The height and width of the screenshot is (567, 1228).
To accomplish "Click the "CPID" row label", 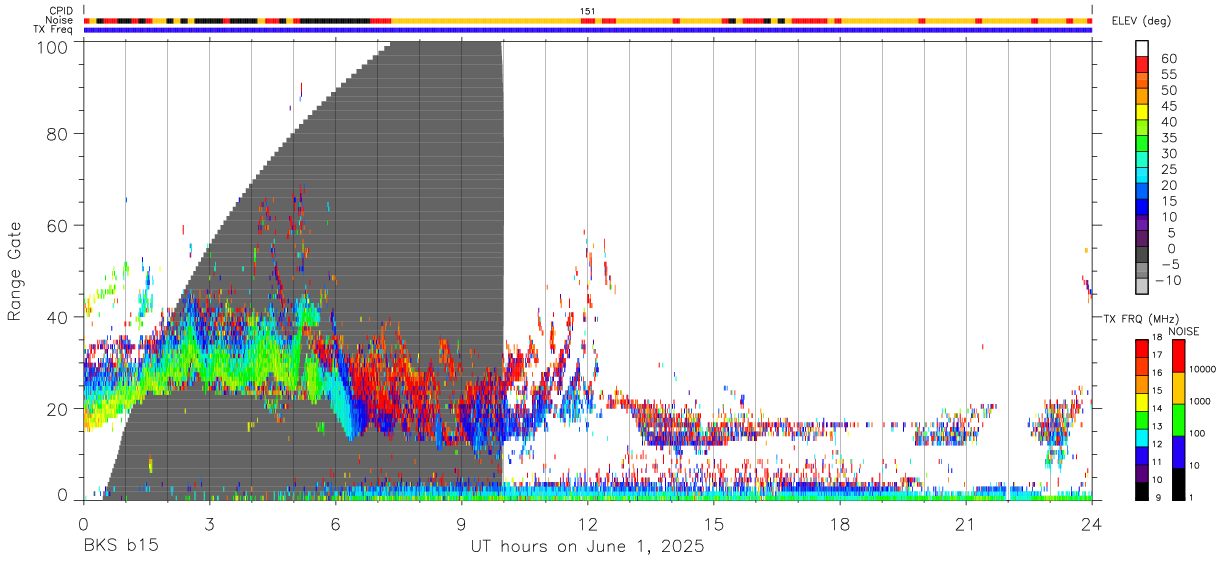I will (60, 11).
